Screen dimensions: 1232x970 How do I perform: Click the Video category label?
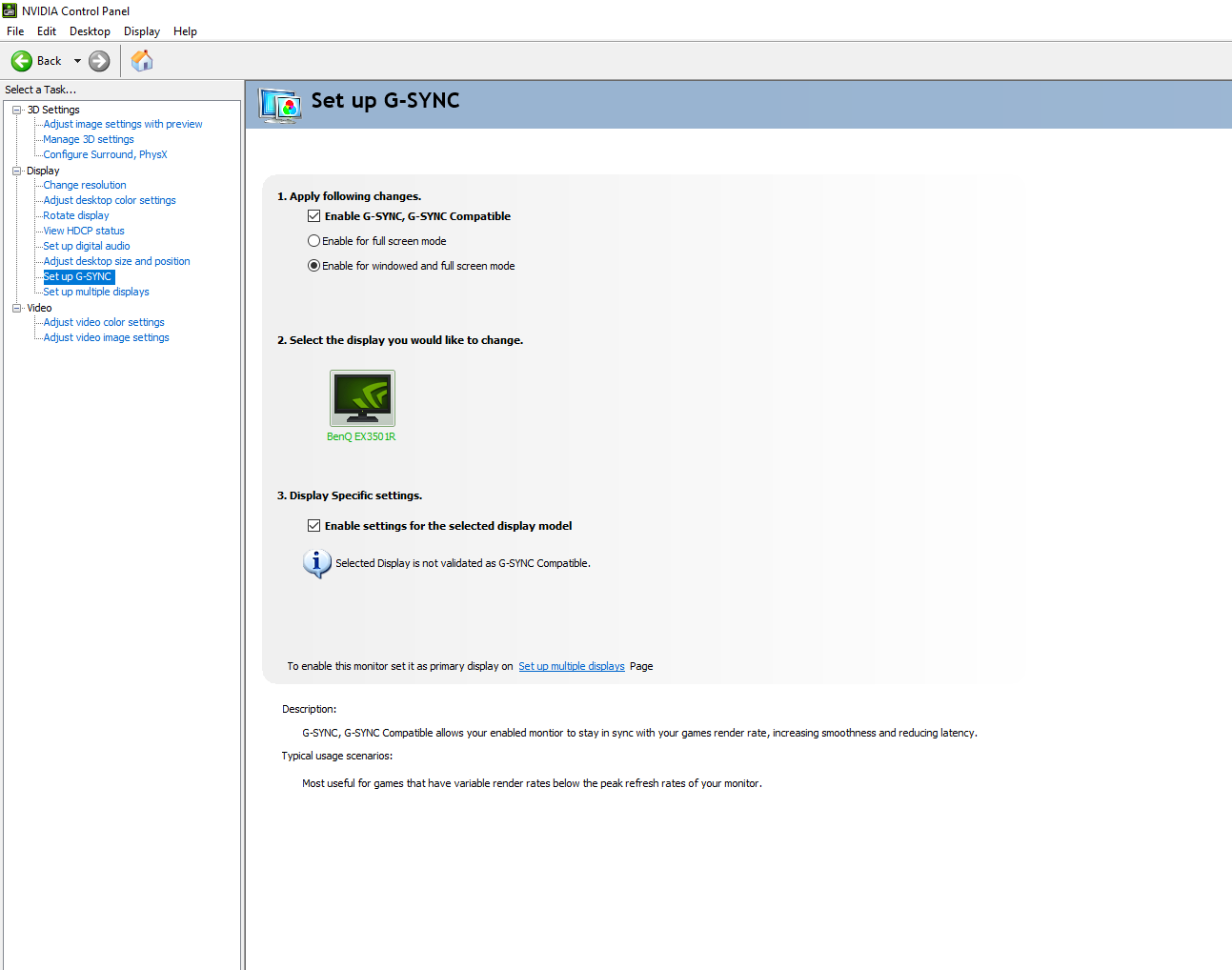click(39, 308)
